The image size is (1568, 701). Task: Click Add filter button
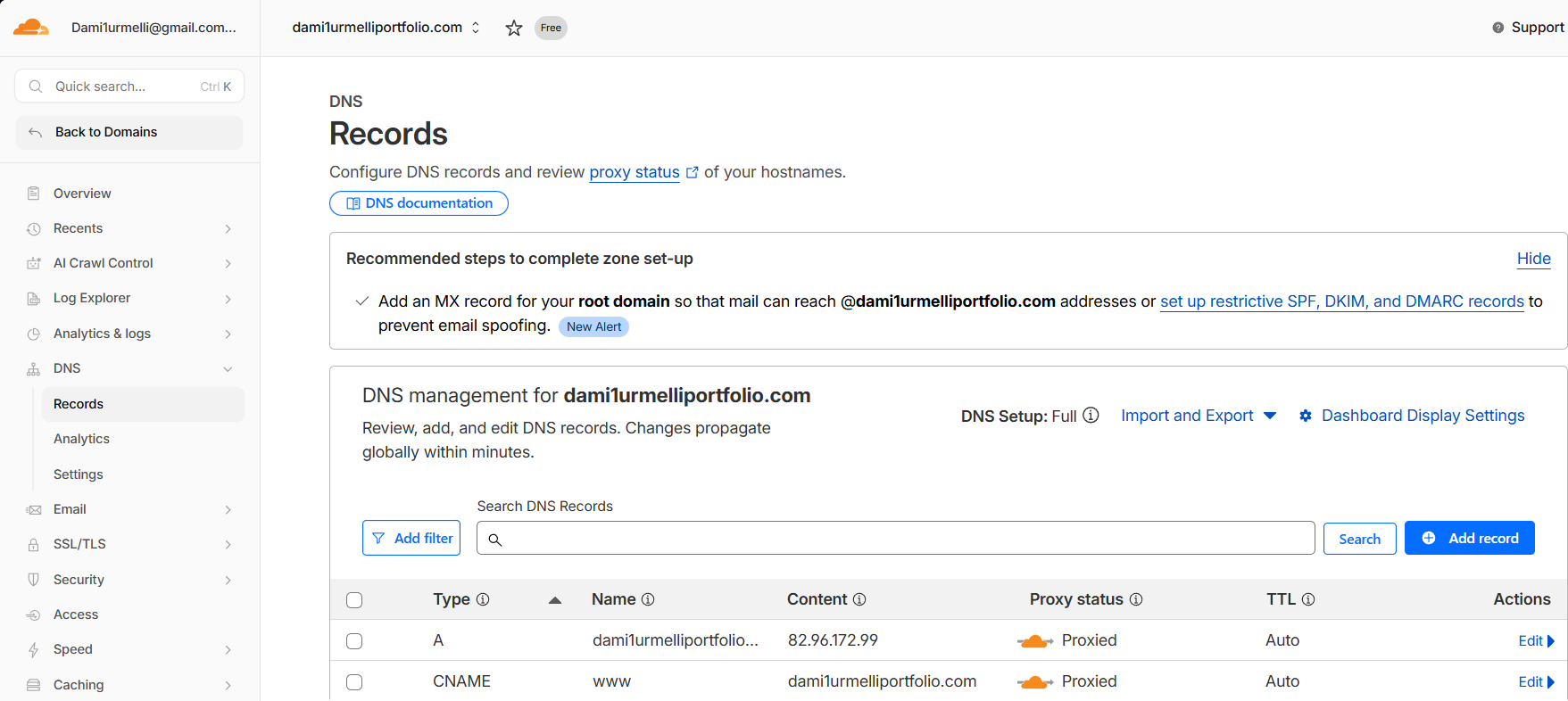click(x=411, y=538)
